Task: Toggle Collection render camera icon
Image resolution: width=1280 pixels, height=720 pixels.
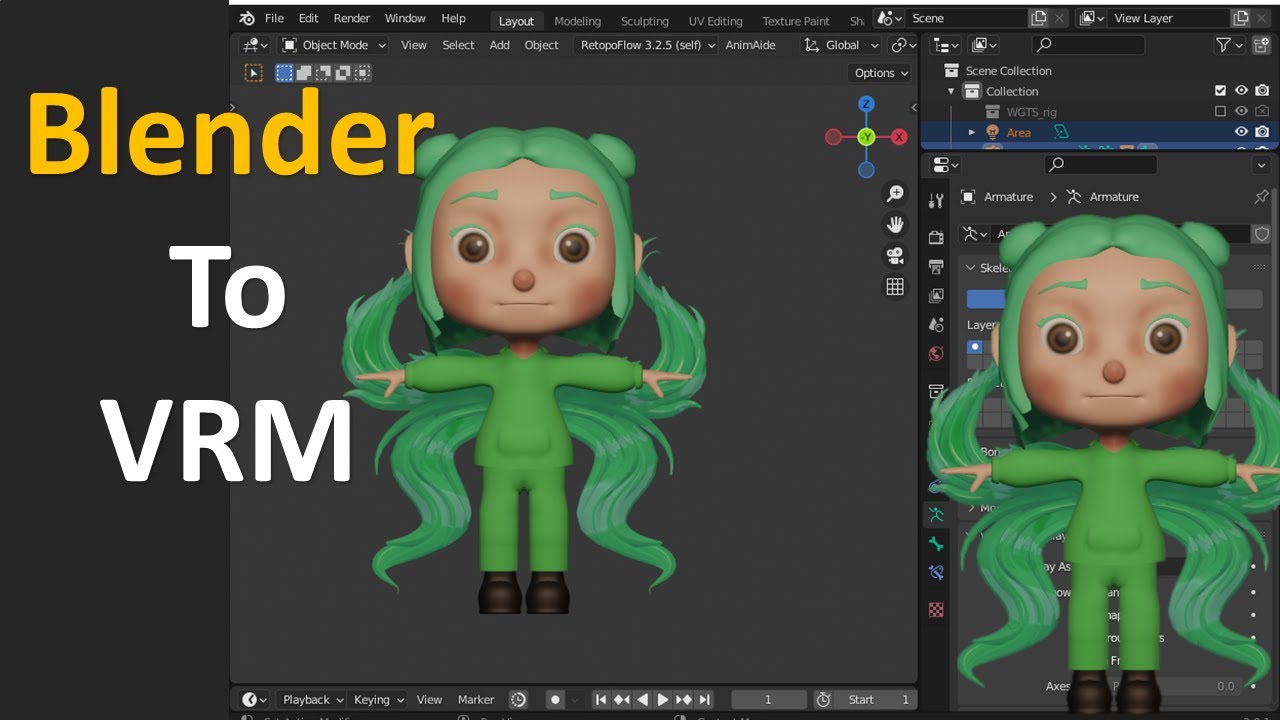Action: 1262,91
